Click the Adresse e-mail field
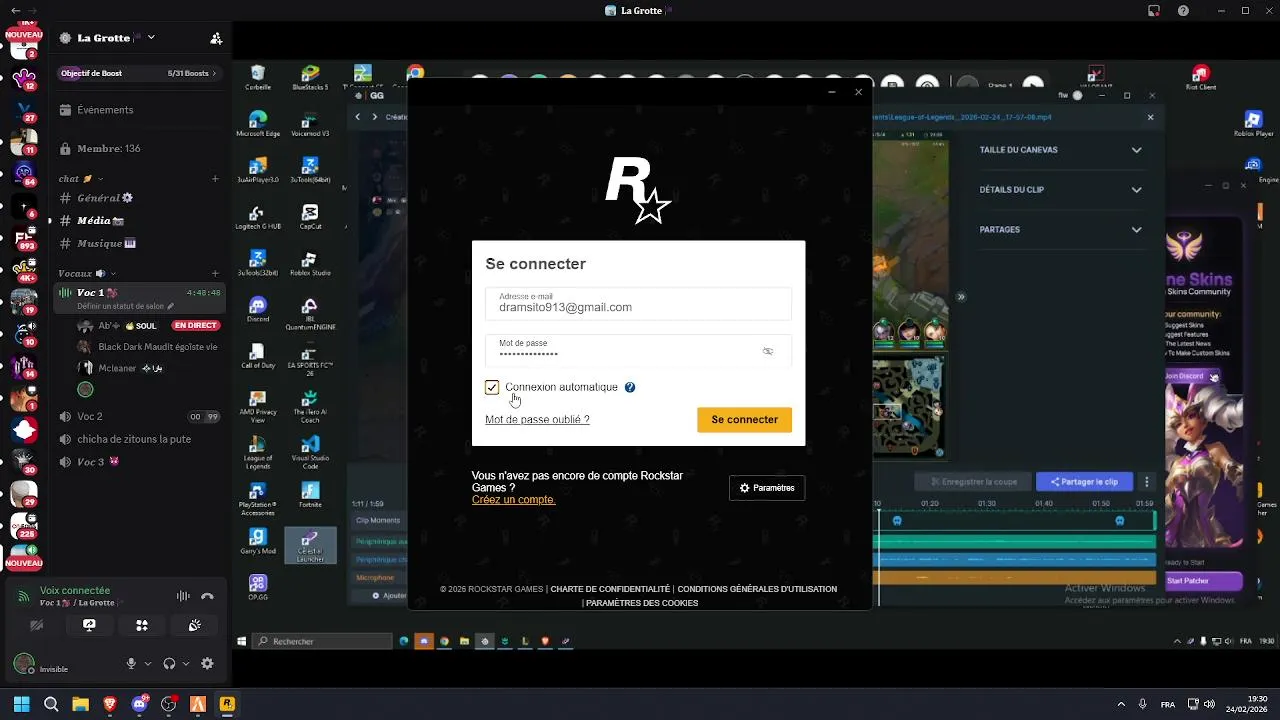The height and width of the screenshot is (720, 1280). (x=638, y=304)
